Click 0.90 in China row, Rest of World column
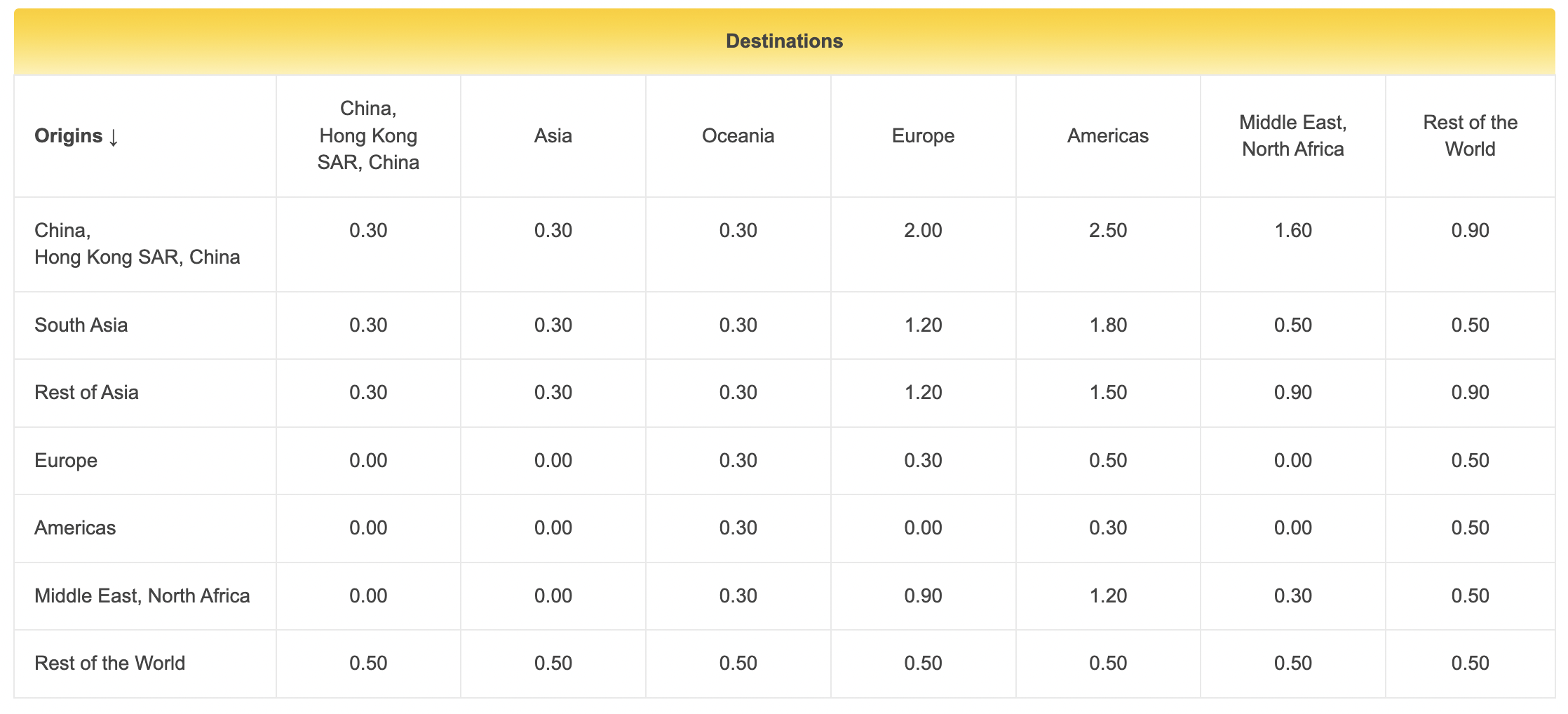Screen dimensions: 1568x714 click(x=1470, y=230)
